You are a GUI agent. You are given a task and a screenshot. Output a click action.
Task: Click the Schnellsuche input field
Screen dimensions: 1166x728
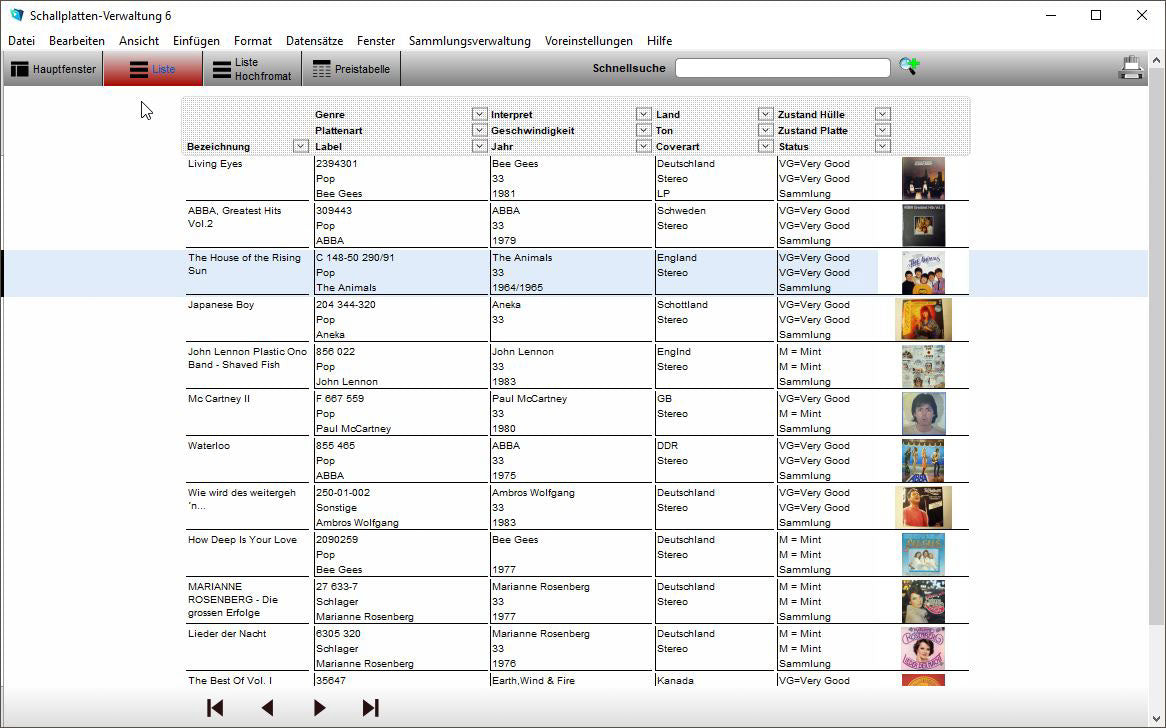(782, 68)
